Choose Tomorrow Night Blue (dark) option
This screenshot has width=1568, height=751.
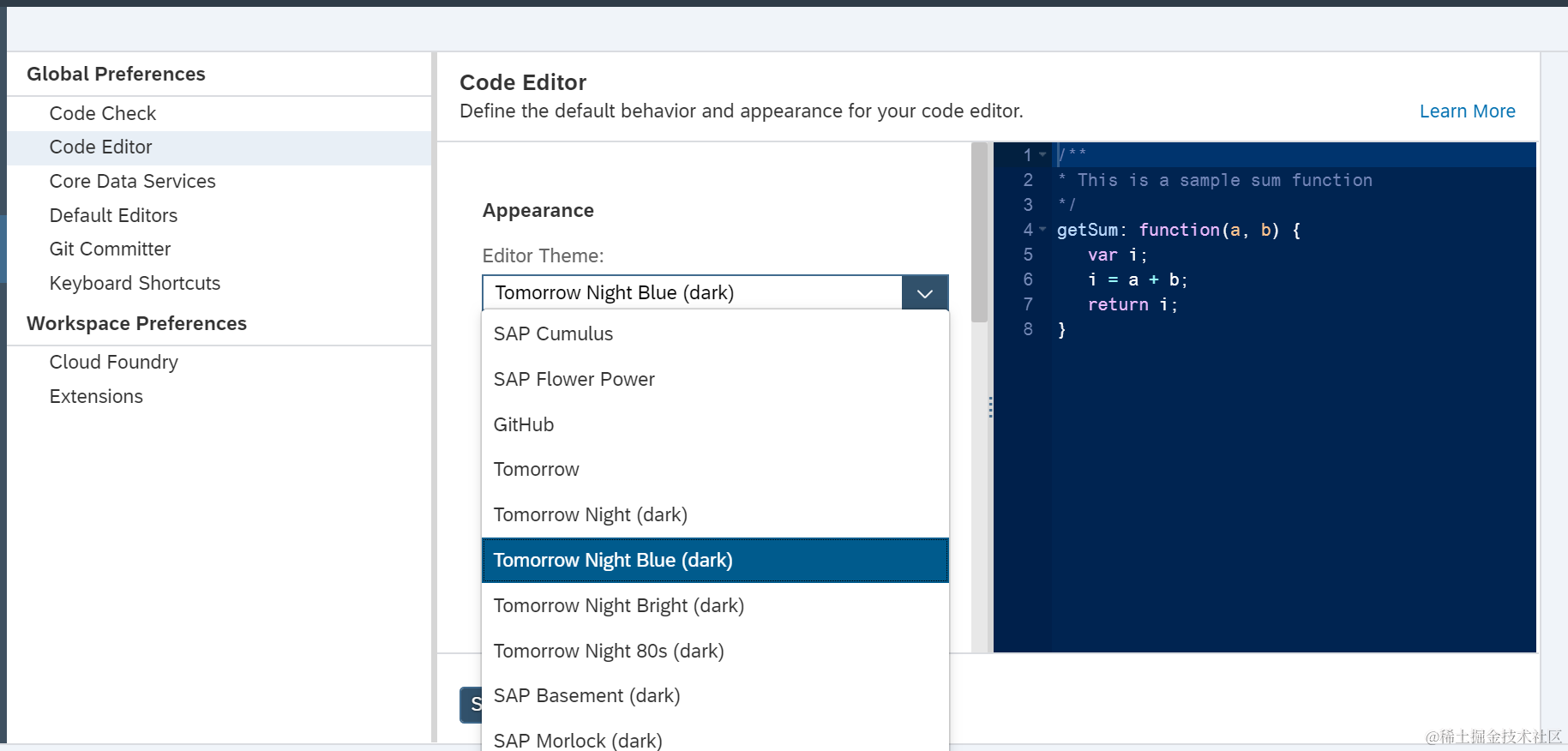(x=715, y=560)
